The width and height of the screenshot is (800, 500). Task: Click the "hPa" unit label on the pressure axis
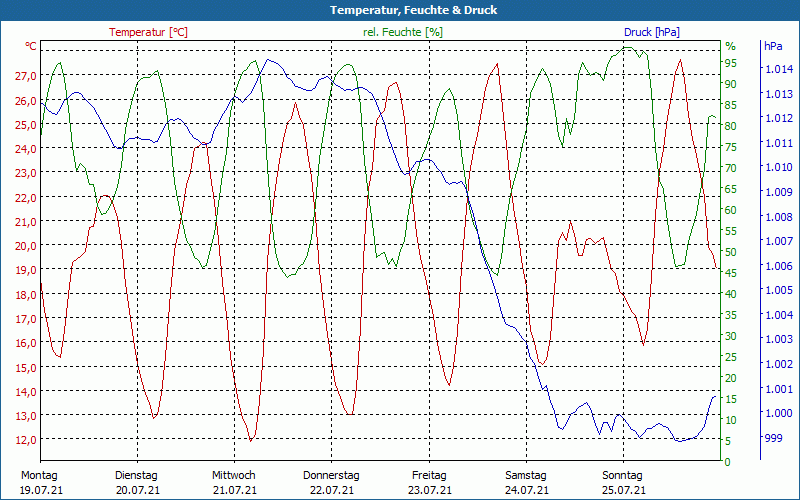(x=773, y=46)
